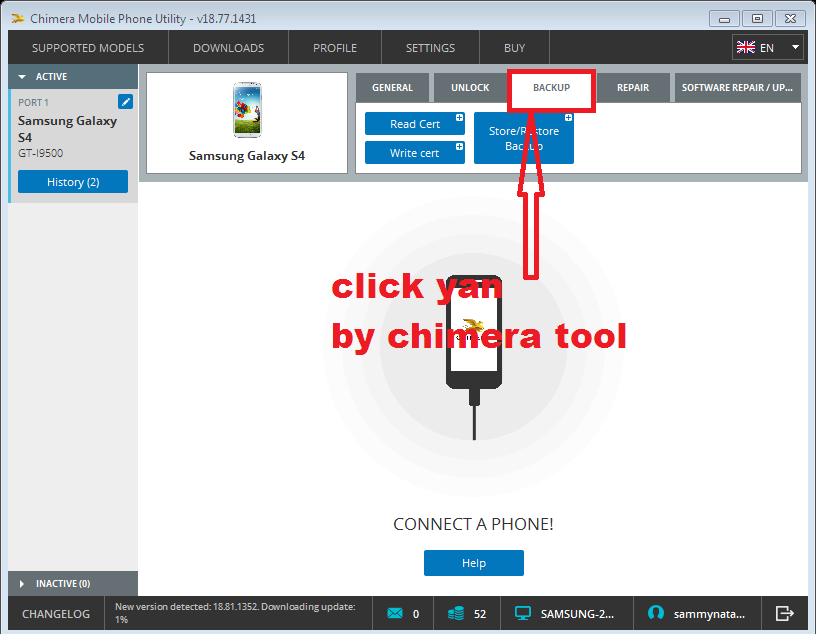Open the CHANGELOG

(56, 614)
